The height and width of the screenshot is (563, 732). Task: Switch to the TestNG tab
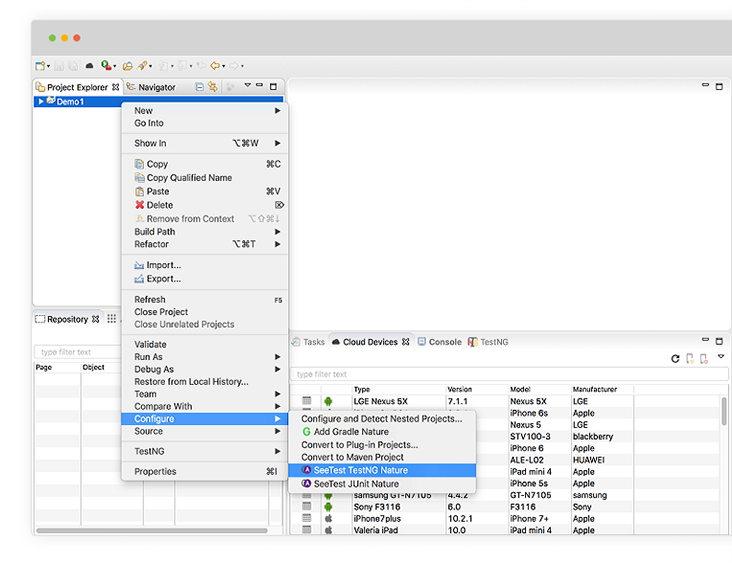click(488, 342)
